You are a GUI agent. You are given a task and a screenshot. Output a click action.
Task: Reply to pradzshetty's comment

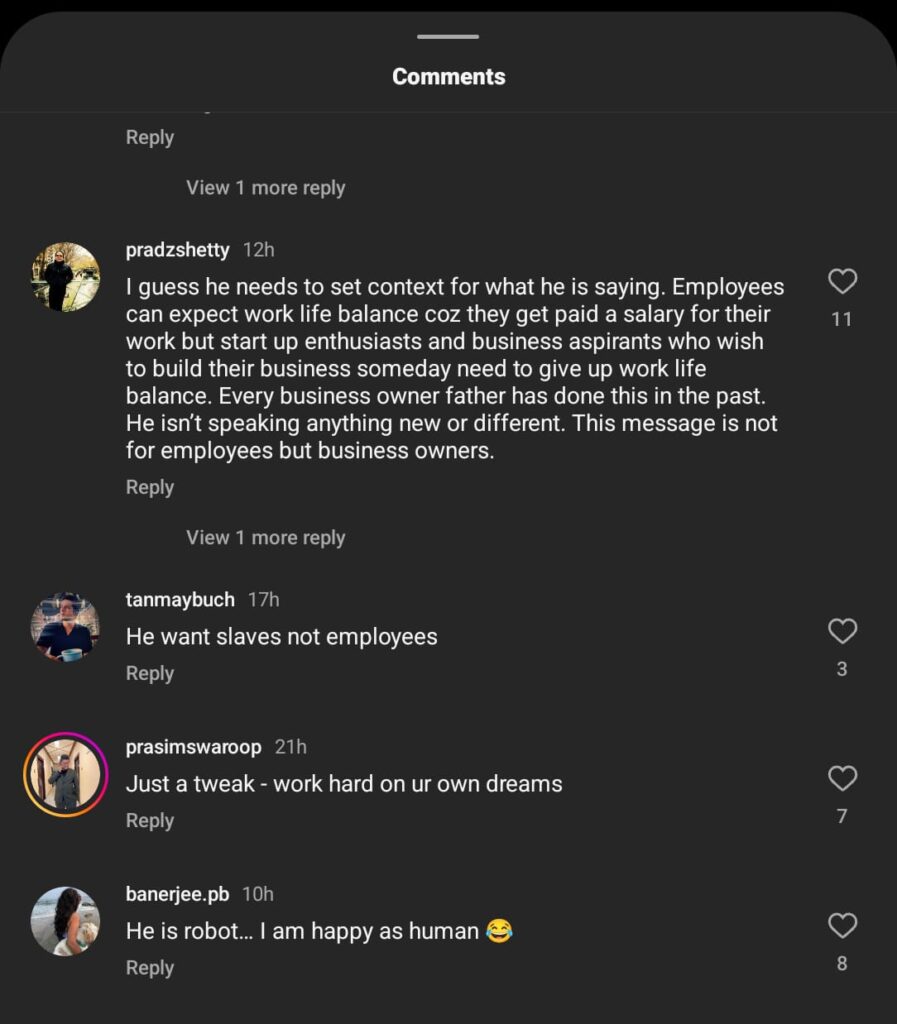click(150, 488)
